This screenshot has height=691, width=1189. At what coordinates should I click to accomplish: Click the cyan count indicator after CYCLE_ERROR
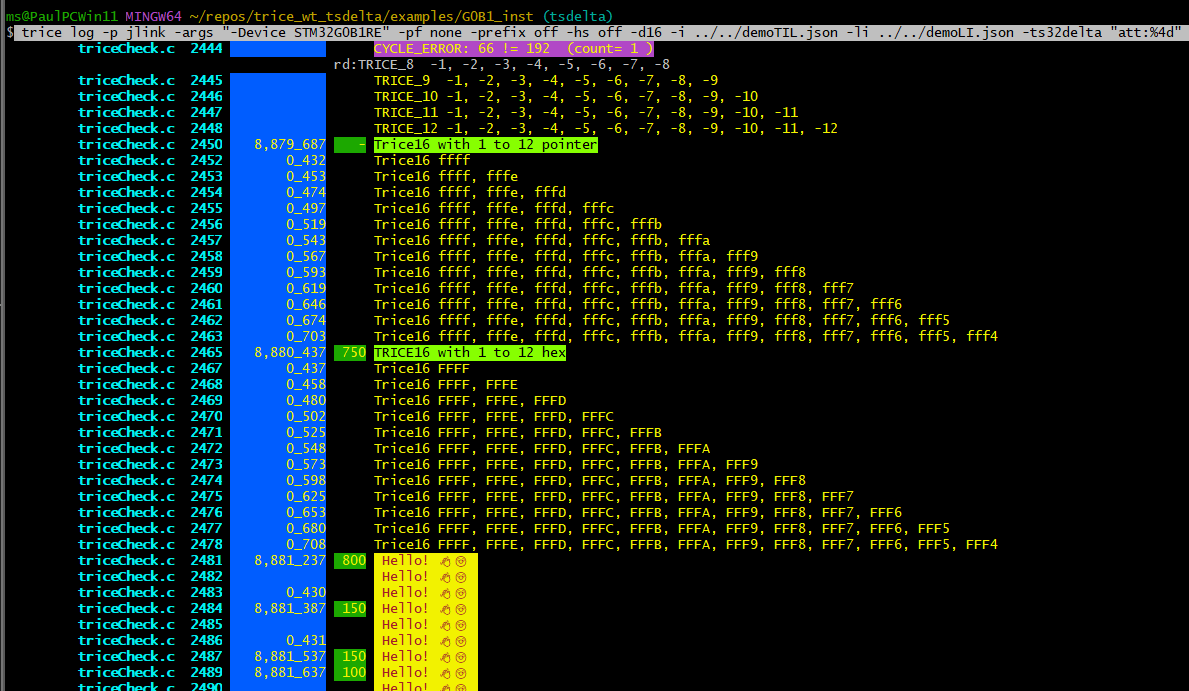tap(610, 48)
